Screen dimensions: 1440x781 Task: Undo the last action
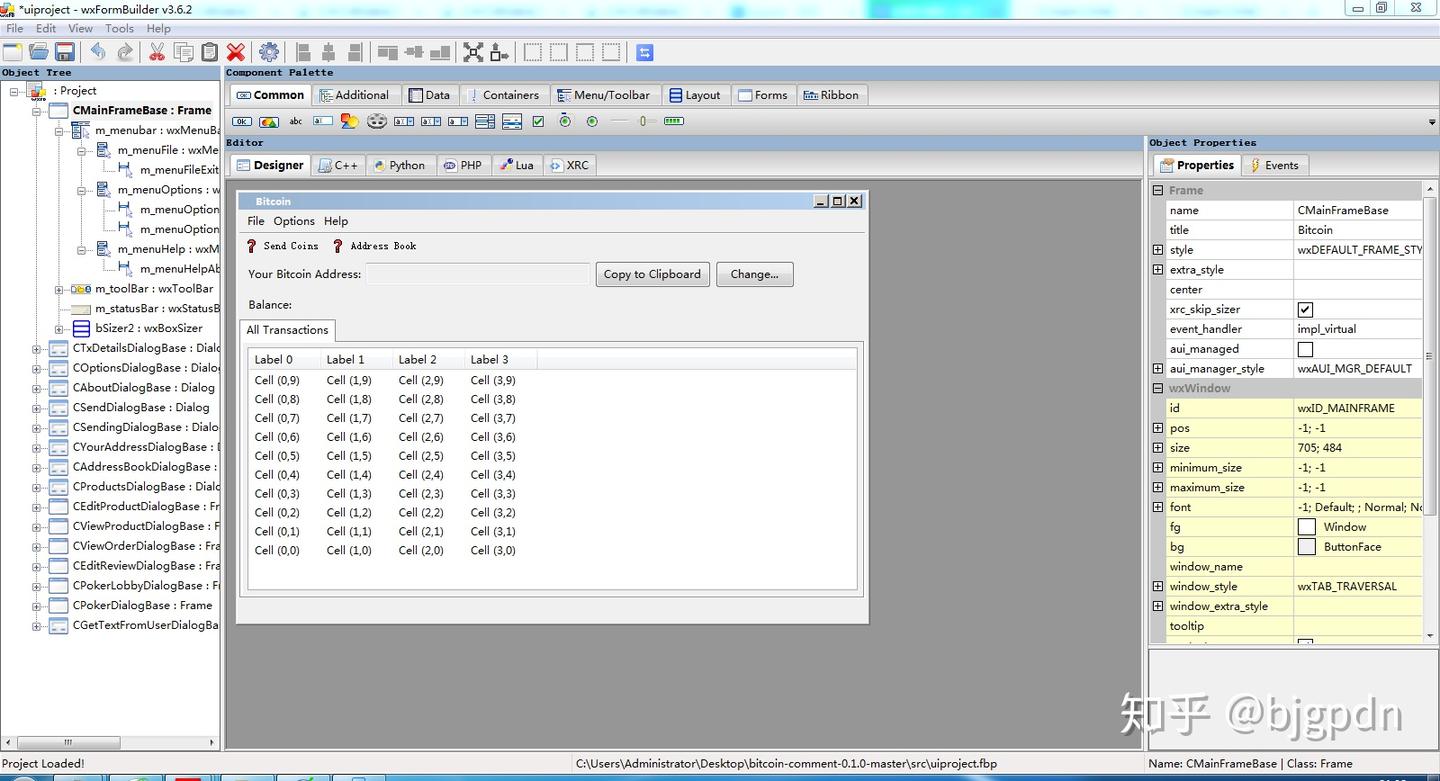98,52
